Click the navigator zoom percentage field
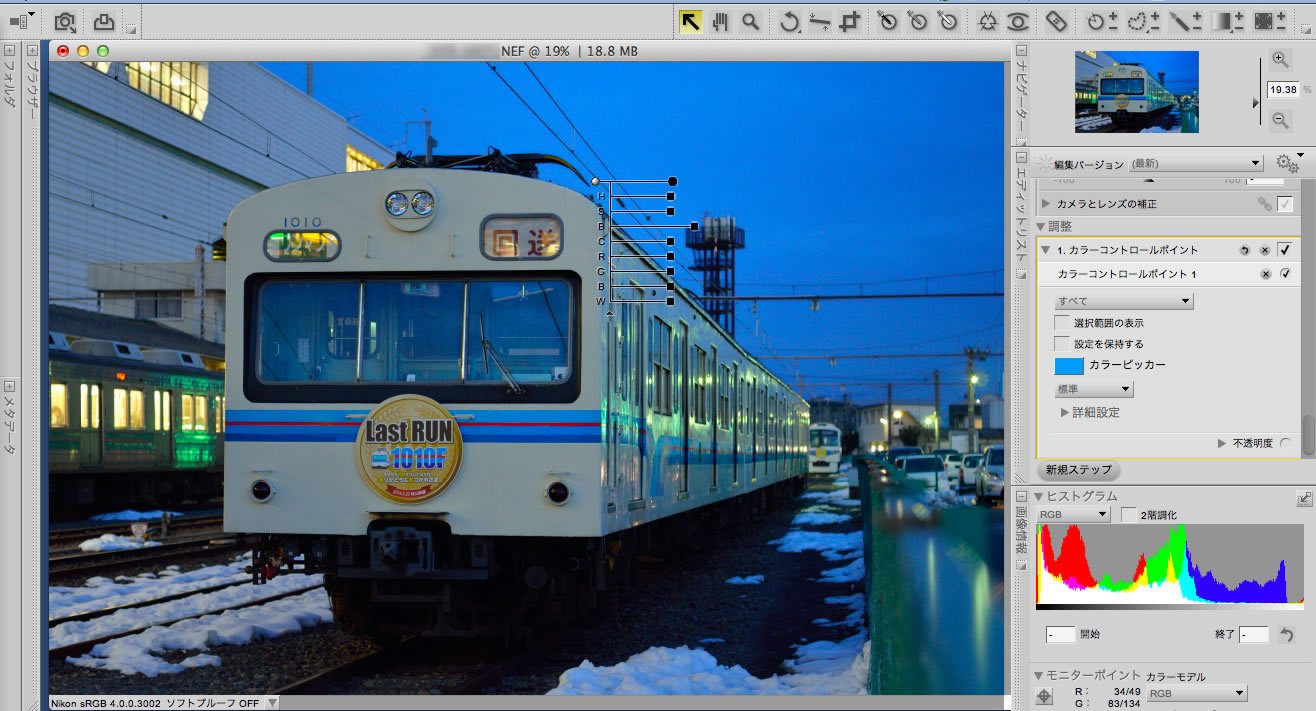This screenshot has width=1316, height=711. [1282, 89]
